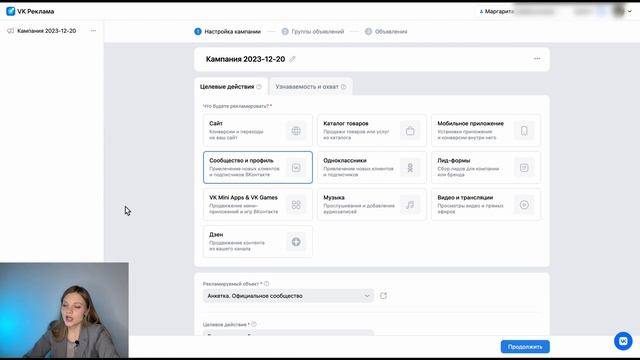Image resolution: width=640 pixels, height=360 pixels.
Task: Click the grid icon on VK Mini Apps
Action: tap(296, 204)
